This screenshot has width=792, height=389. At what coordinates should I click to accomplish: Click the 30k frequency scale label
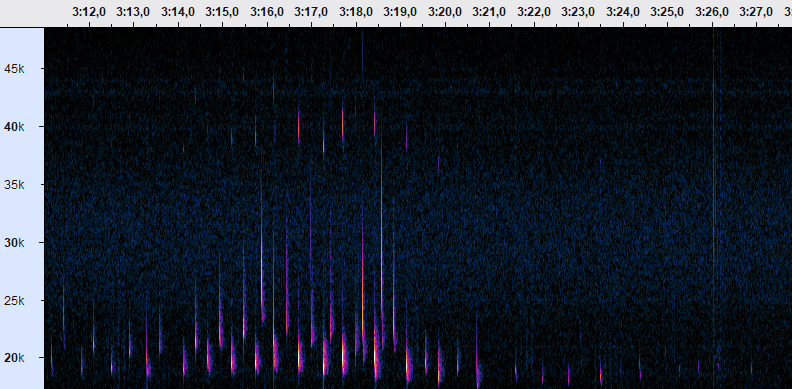click(x=14, y=243)
